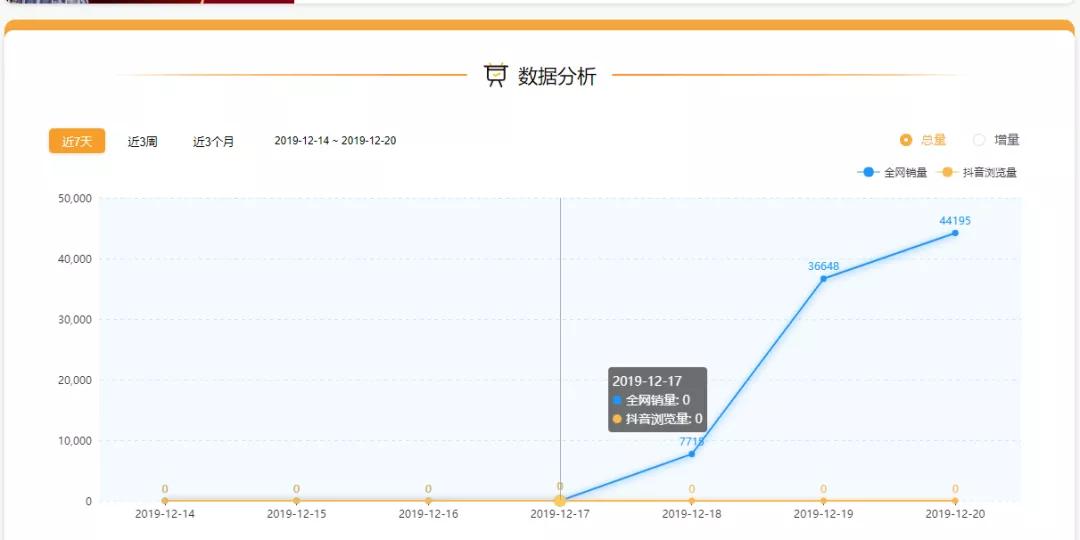1080x540 pixels.
Task: Toggle the 抖音浏览量 orange legend marker
Action: pos(947,172)
